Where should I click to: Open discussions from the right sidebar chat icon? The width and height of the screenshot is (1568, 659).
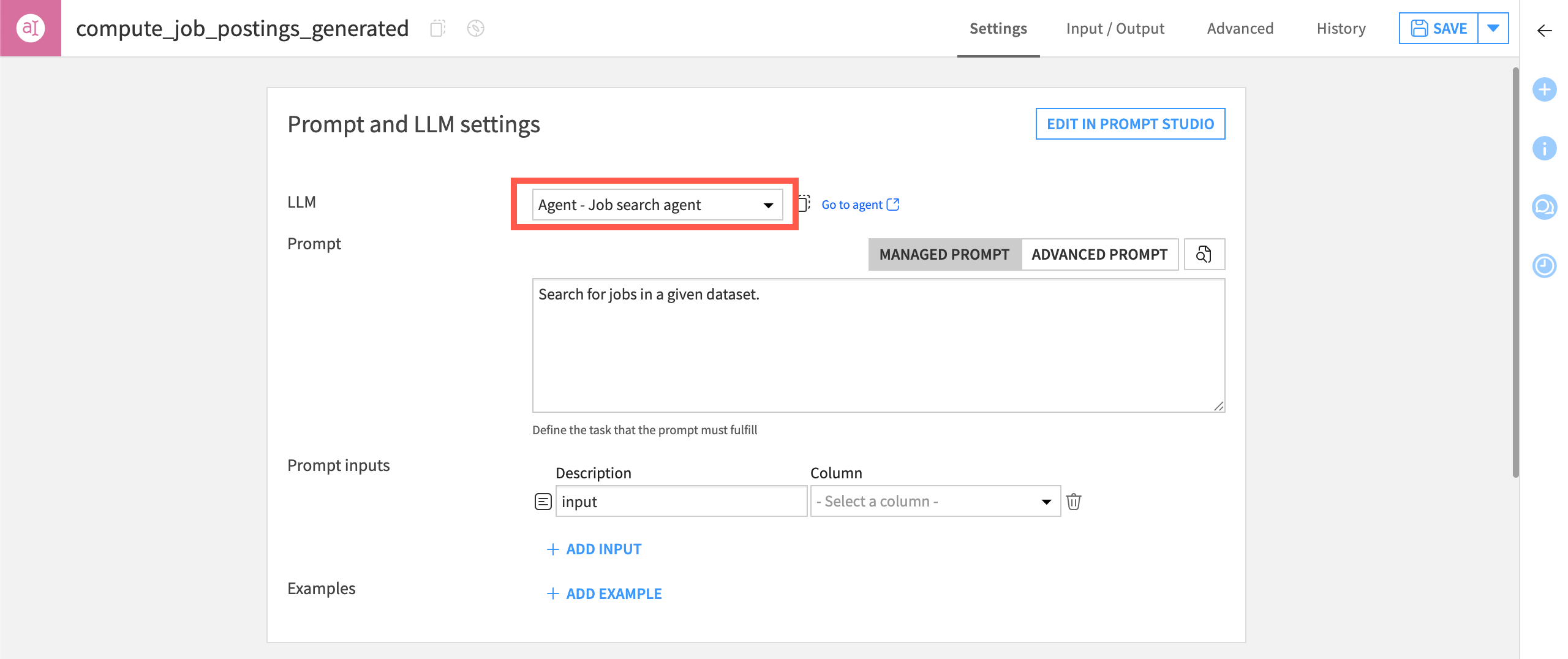pos(1544,207)
